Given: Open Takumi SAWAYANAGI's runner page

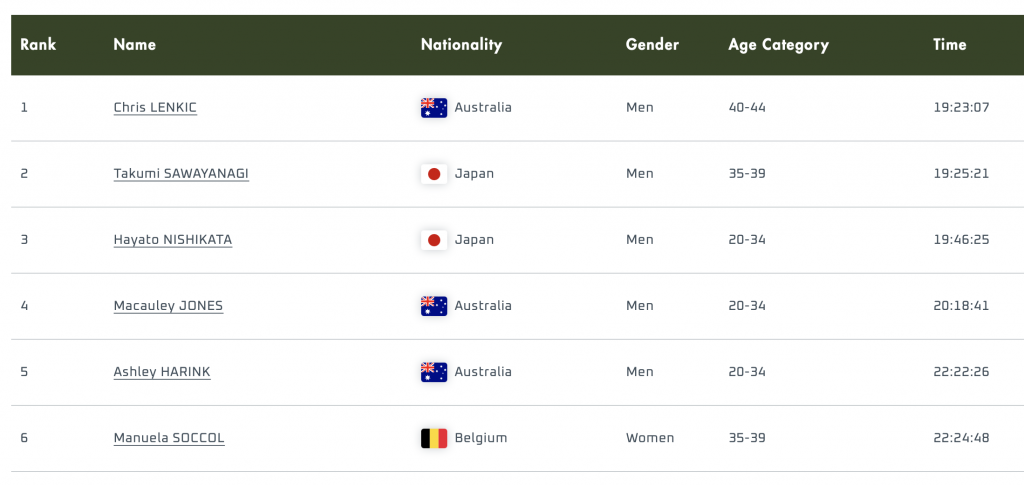Looking at the screenshot, I should pos(181,174).
